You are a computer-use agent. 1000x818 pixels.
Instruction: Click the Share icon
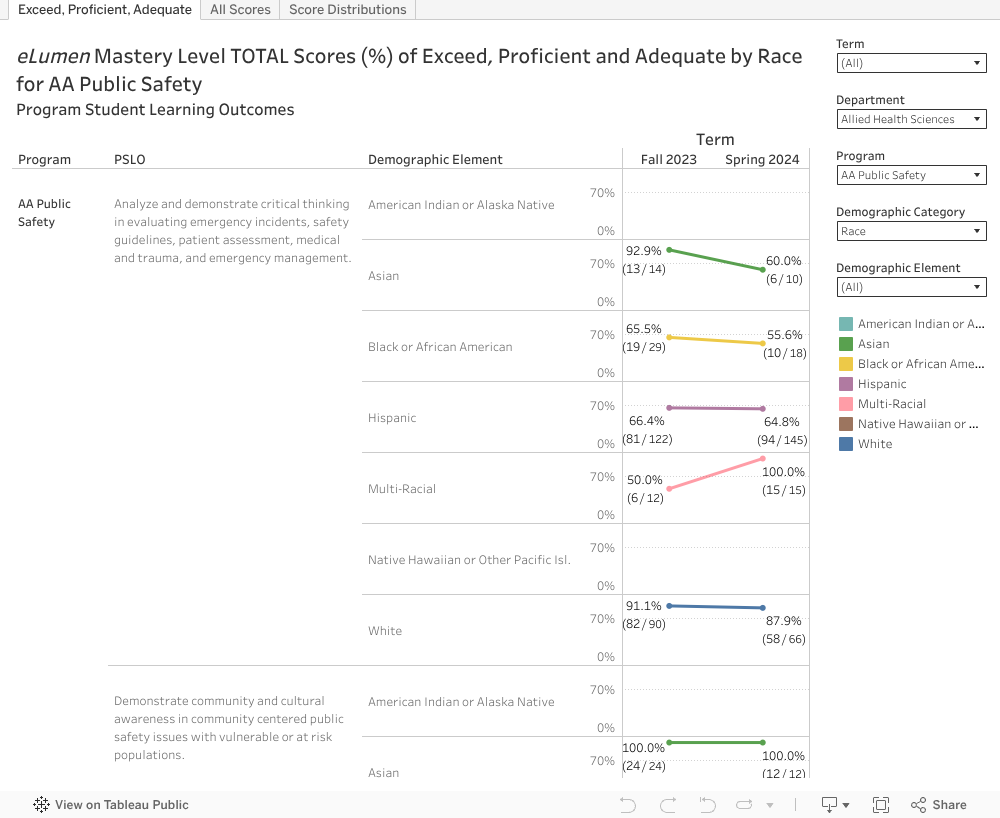[x=939, y=805]
